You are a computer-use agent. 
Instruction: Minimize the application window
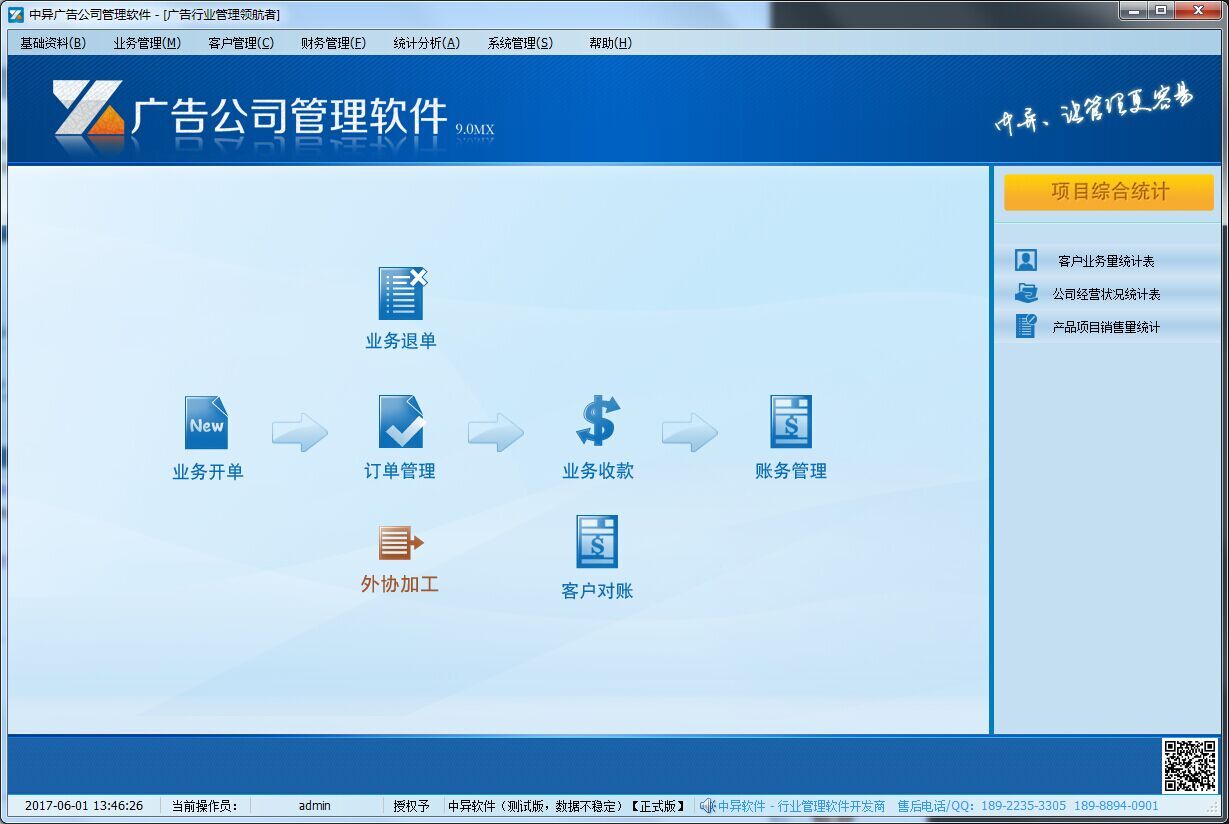pyautogui.click(x=1132, y=10)
